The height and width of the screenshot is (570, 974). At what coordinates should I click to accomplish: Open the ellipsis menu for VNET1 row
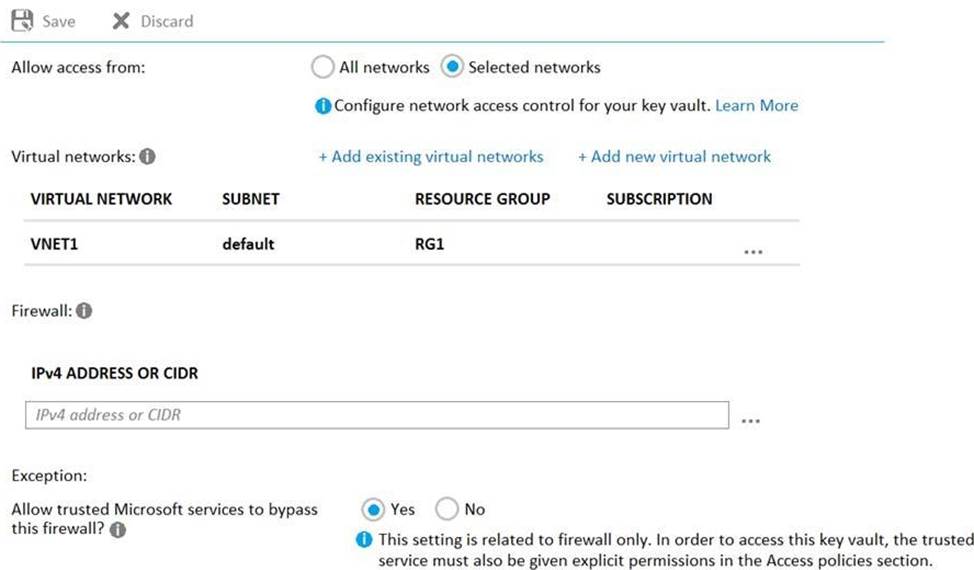(753, 251)
